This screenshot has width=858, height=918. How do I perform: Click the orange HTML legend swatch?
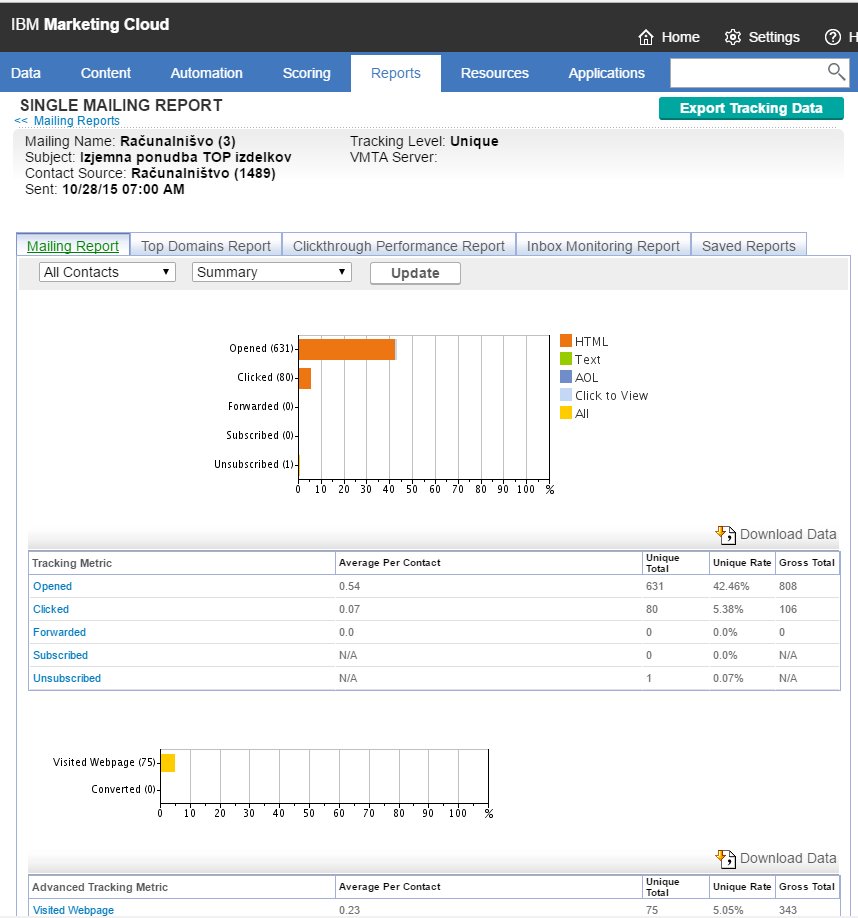pyautogui.click(x=565, y=341)
